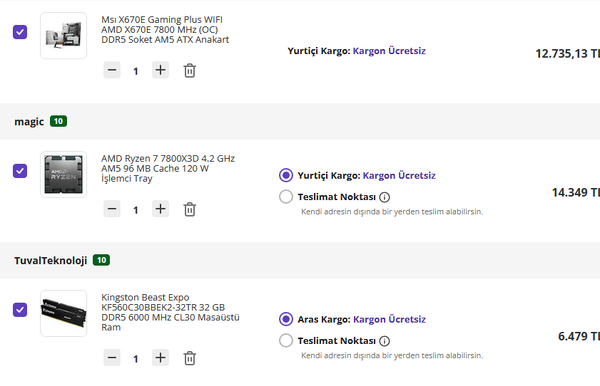Remove the AMD Ryzen 7 7800X3D item
This screenshot has width=600, height=386.
189,209
